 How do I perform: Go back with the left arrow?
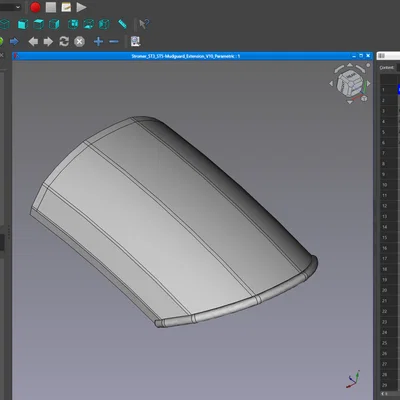click(33, 42)
